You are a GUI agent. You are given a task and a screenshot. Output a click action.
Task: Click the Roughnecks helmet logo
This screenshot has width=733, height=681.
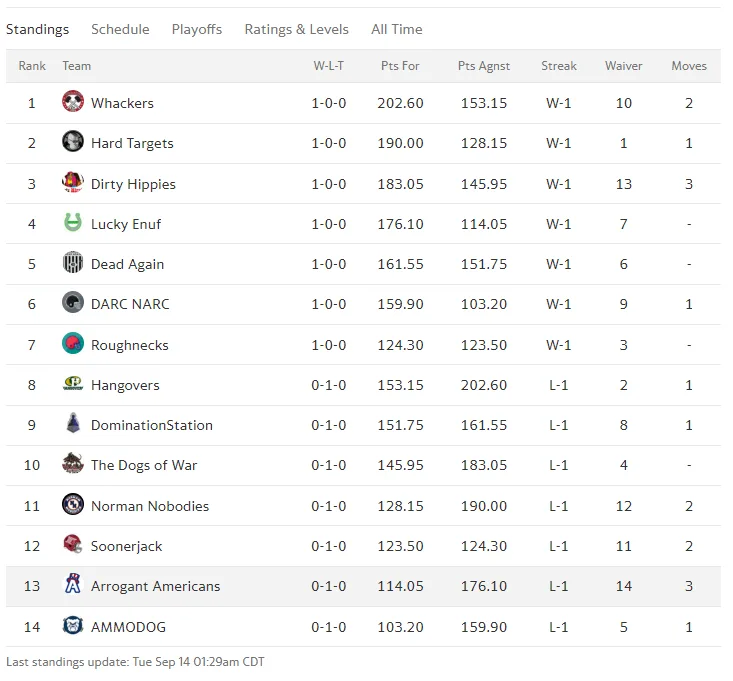(73, 344)
